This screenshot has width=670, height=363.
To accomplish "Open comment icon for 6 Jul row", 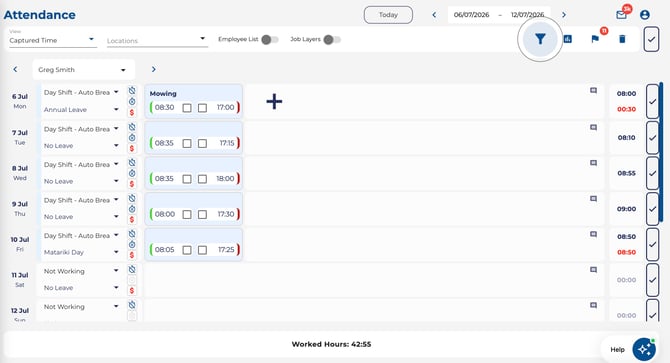I will (x=594, y=91).
